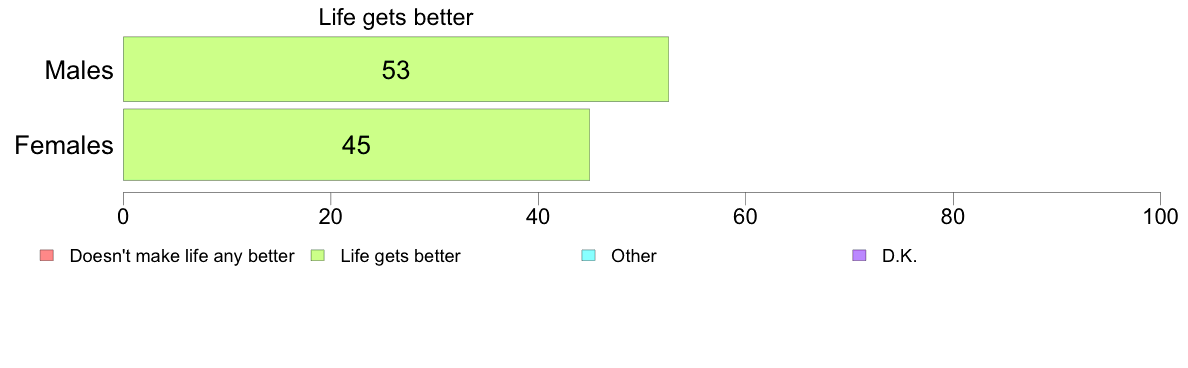This screenshot has width=1188, height=368.
Task: Click the 0 tick on the axis
Action: (123, 216)
